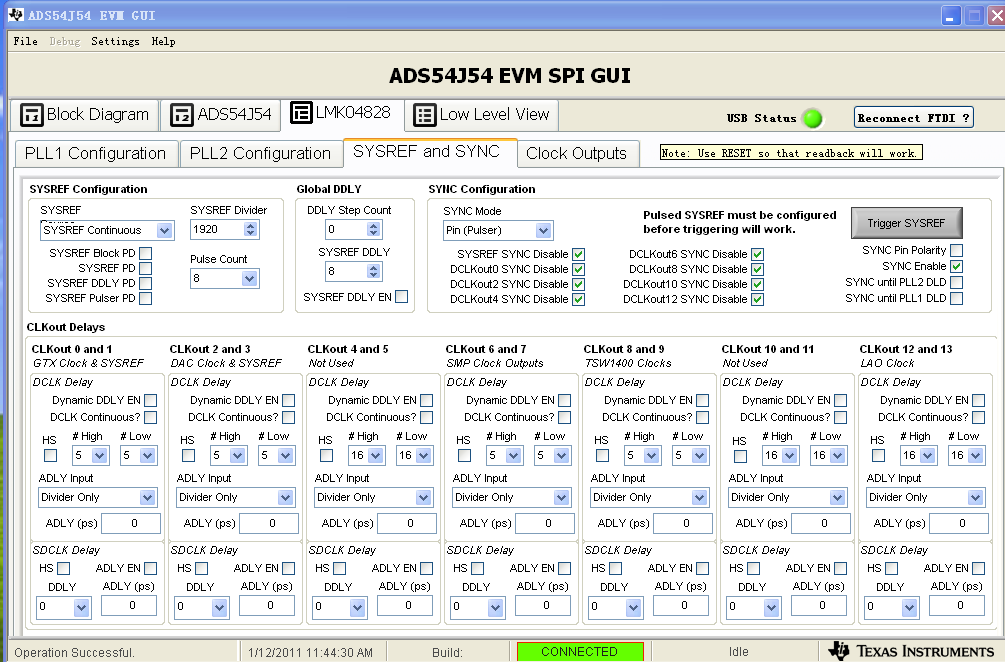The image size is (1005, 662).
Task: Increment the SYSREF Divider value
Action: (251, 224)
